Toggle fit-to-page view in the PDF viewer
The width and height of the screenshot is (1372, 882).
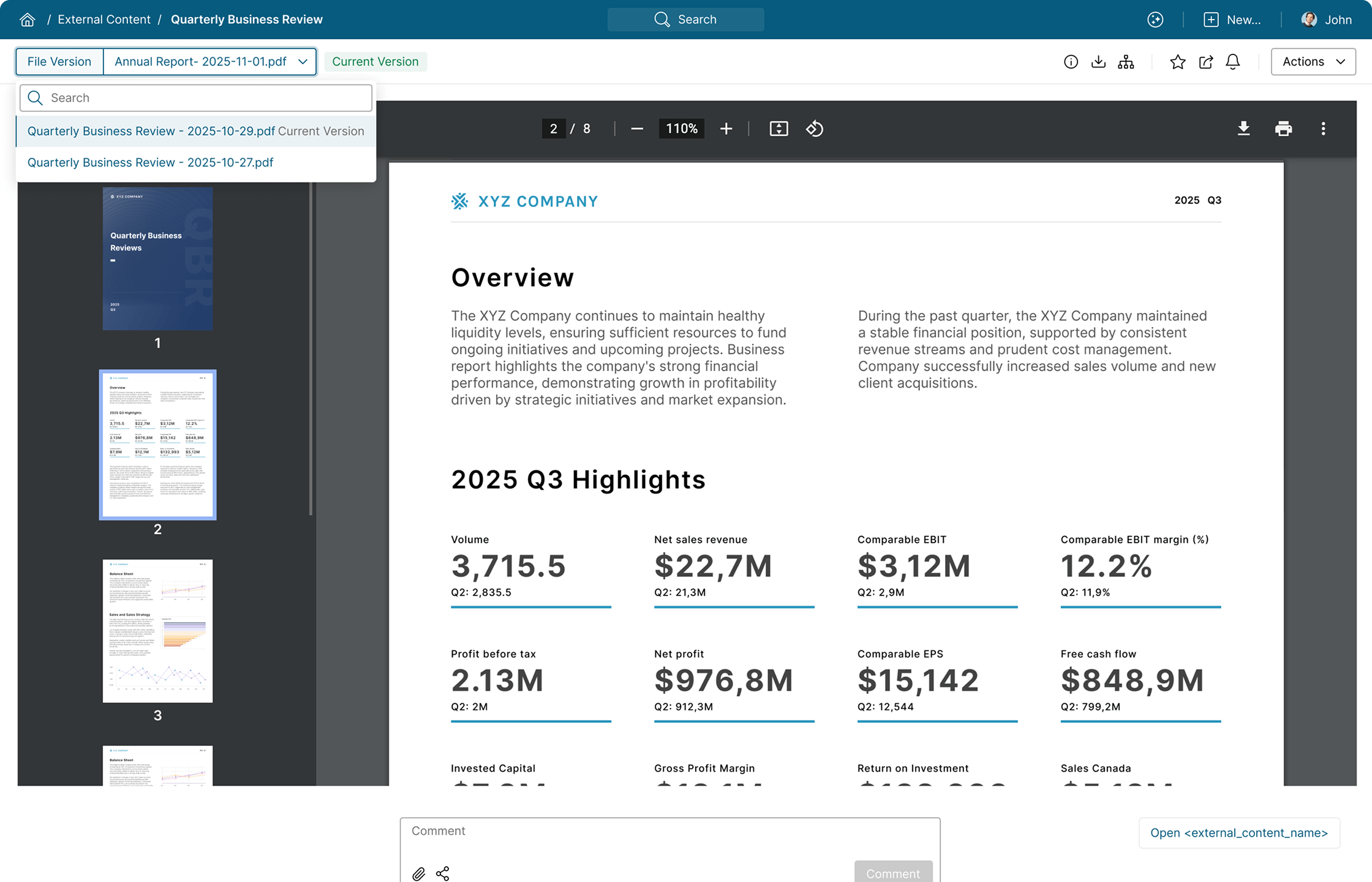778,129
